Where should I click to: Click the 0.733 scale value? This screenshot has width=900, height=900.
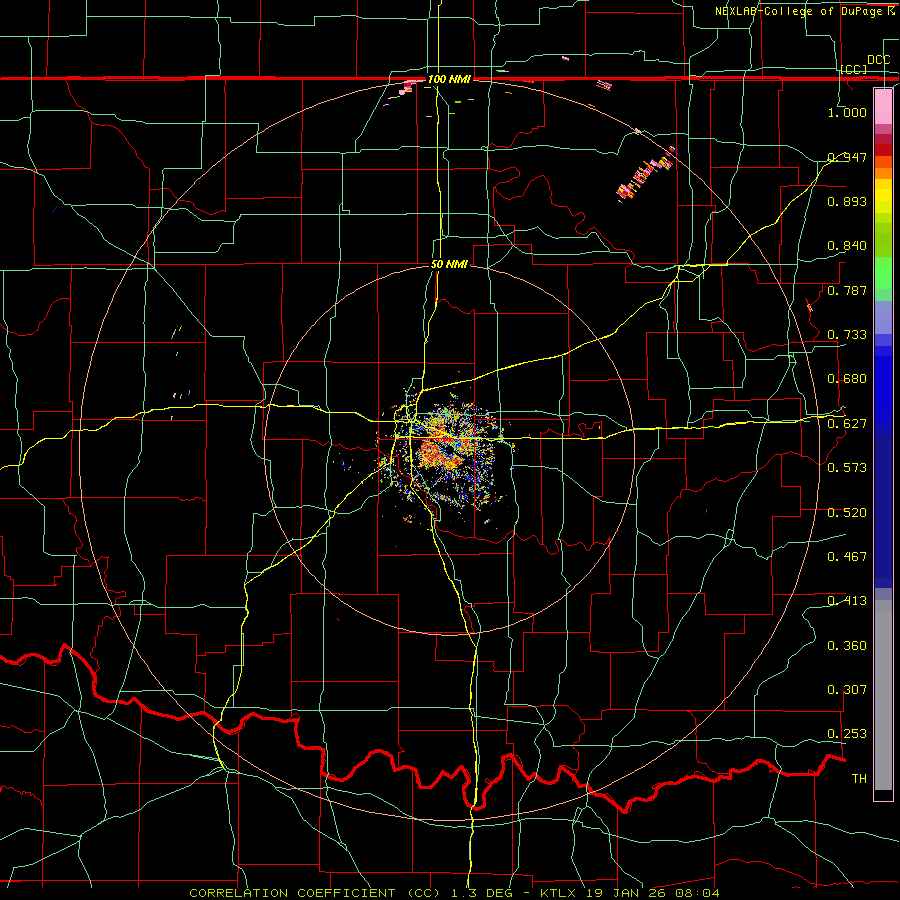[x=847, y=335]
